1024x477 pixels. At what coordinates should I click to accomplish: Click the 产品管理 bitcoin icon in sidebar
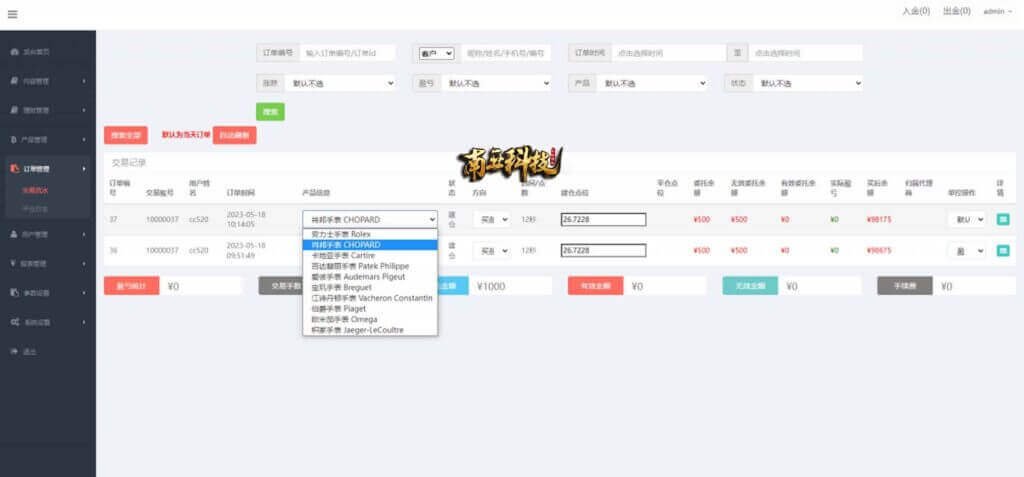point(13,140)
